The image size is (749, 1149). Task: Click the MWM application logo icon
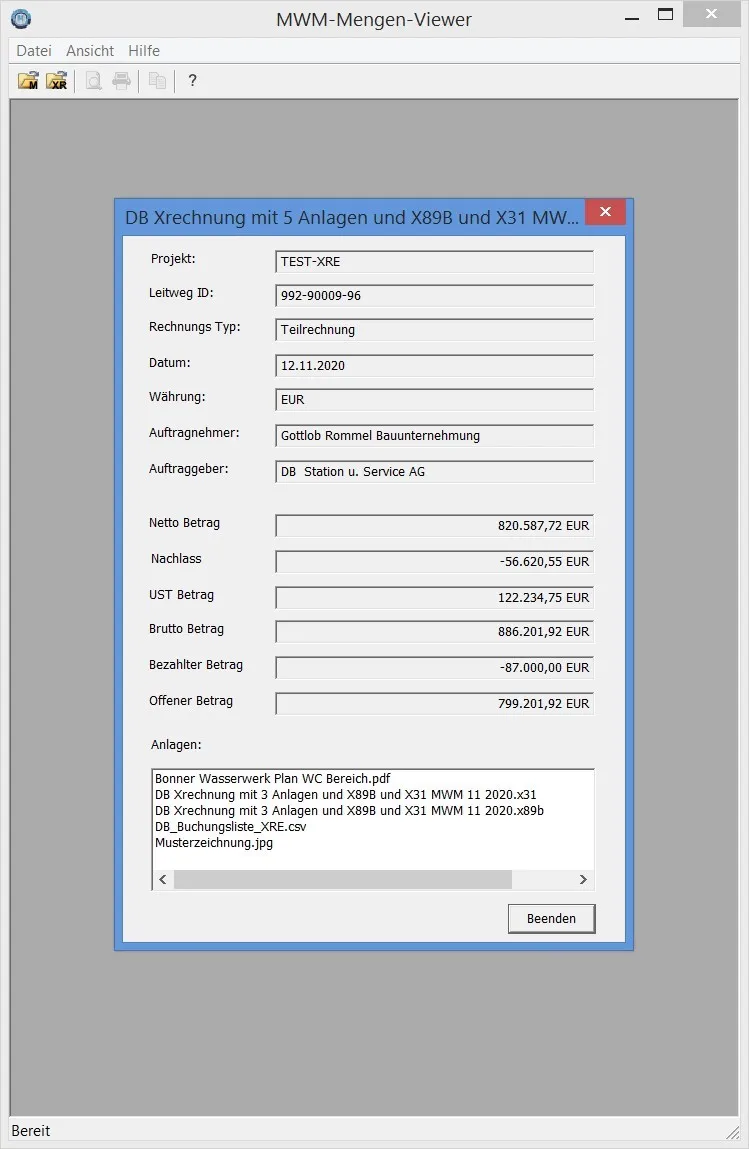pos(21,18)
